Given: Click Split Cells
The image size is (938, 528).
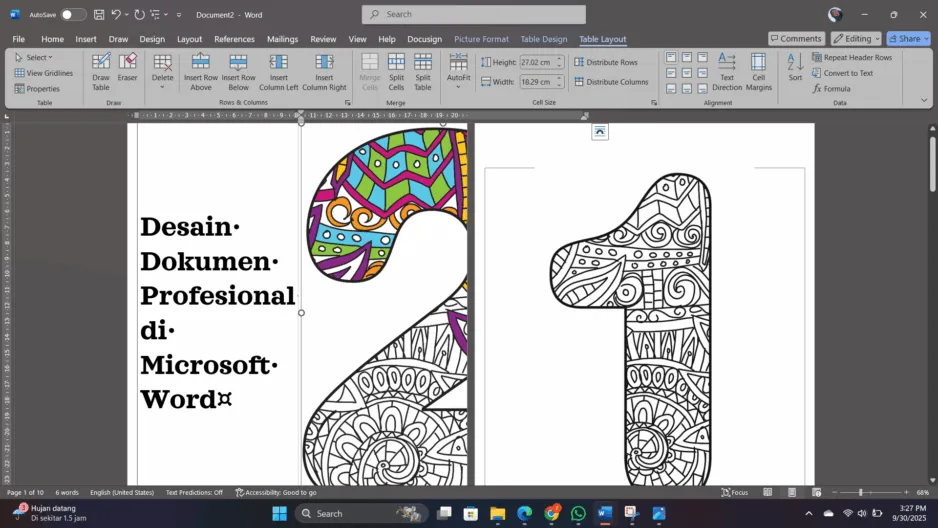Looking at the screenshot, I should tap(397, 71).
